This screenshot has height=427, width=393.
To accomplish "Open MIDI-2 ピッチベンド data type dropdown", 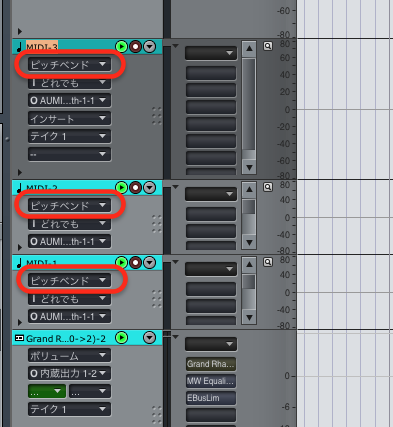I will click(x=69, y=205).
